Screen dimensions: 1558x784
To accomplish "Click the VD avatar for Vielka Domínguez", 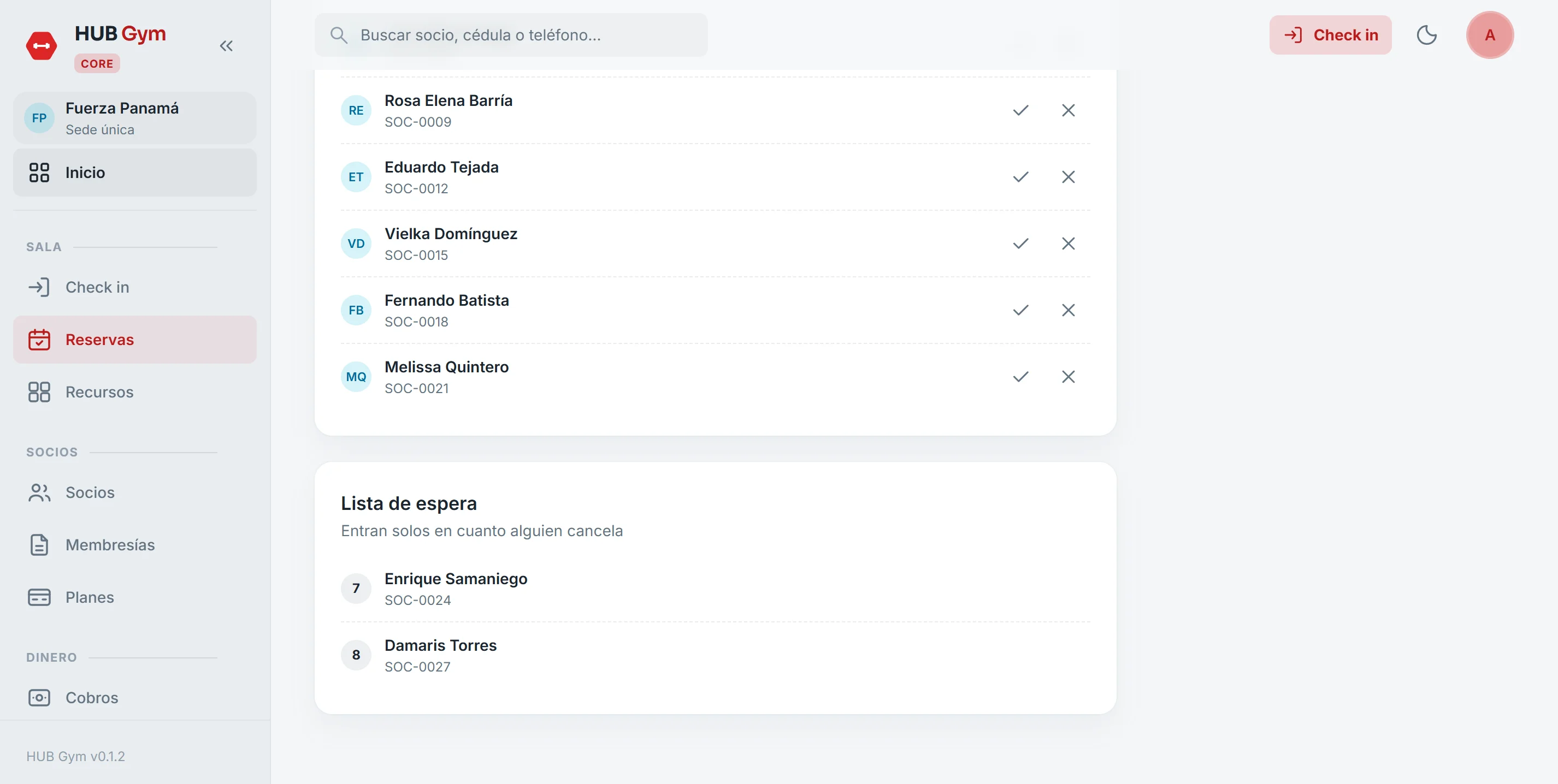I will pos(356,243).
